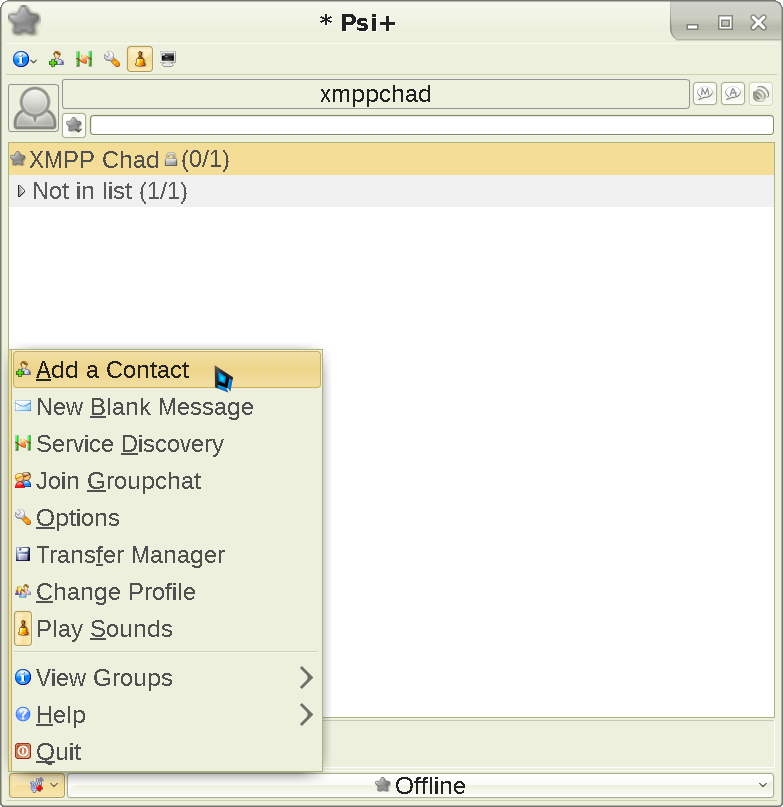The width and height of the screenshot is (783, 807).
Task: Click Quit in the main menu
Action: tap(58, 752)
